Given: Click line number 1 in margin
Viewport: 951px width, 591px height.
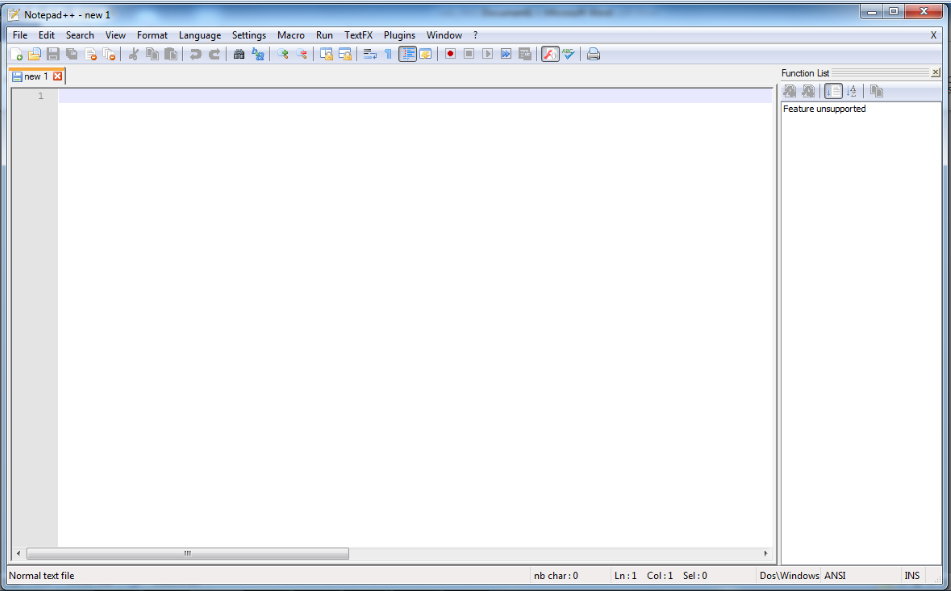Looking at the screenshot, I should (x=41, y=96).
